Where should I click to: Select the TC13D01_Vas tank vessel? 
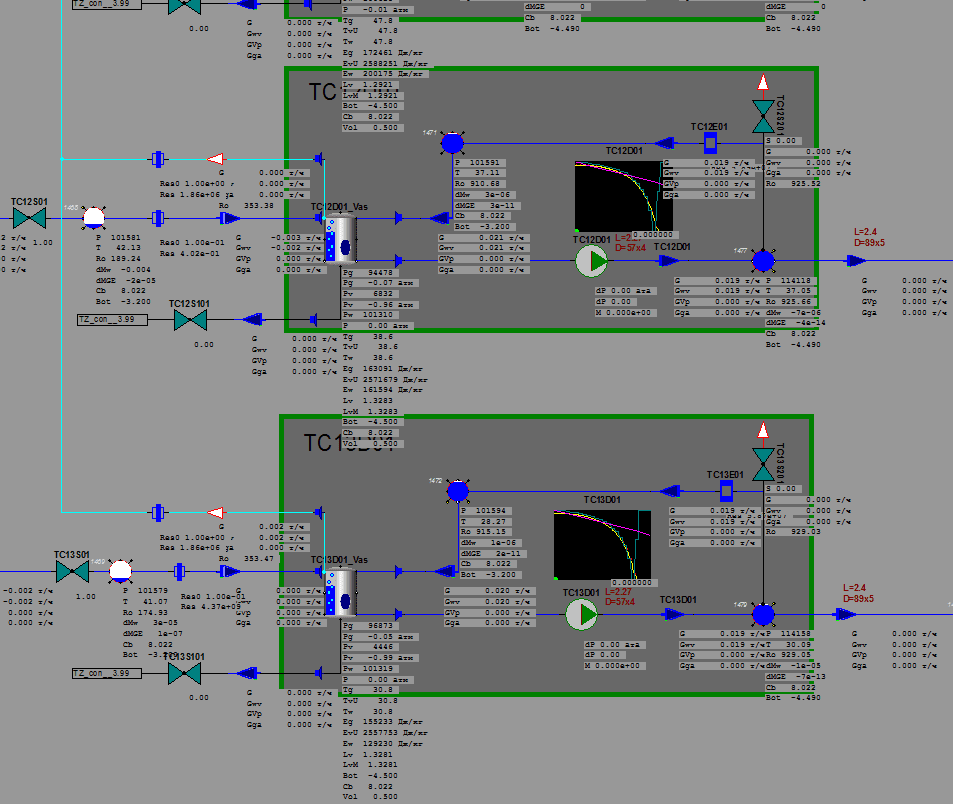[340, 593]
